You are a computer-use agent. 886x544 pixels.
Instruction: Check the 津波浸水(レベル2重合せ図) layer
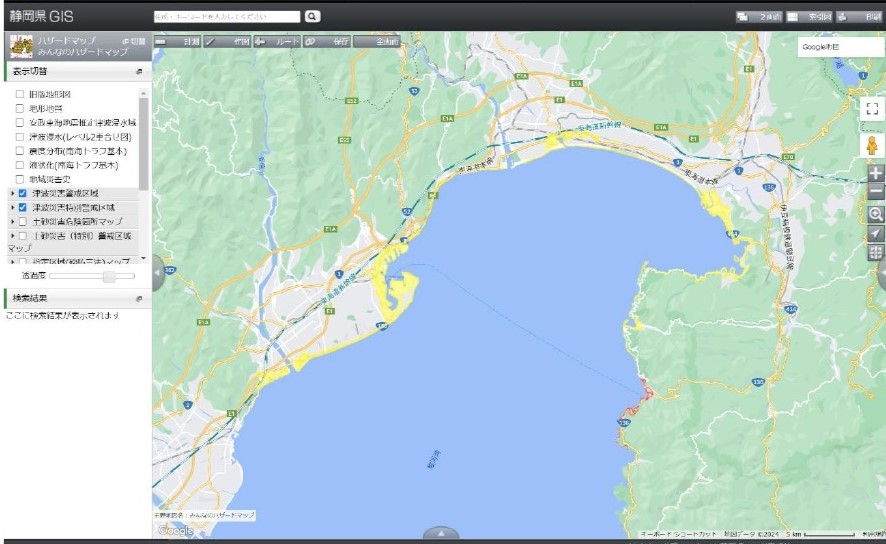point(20,137)
